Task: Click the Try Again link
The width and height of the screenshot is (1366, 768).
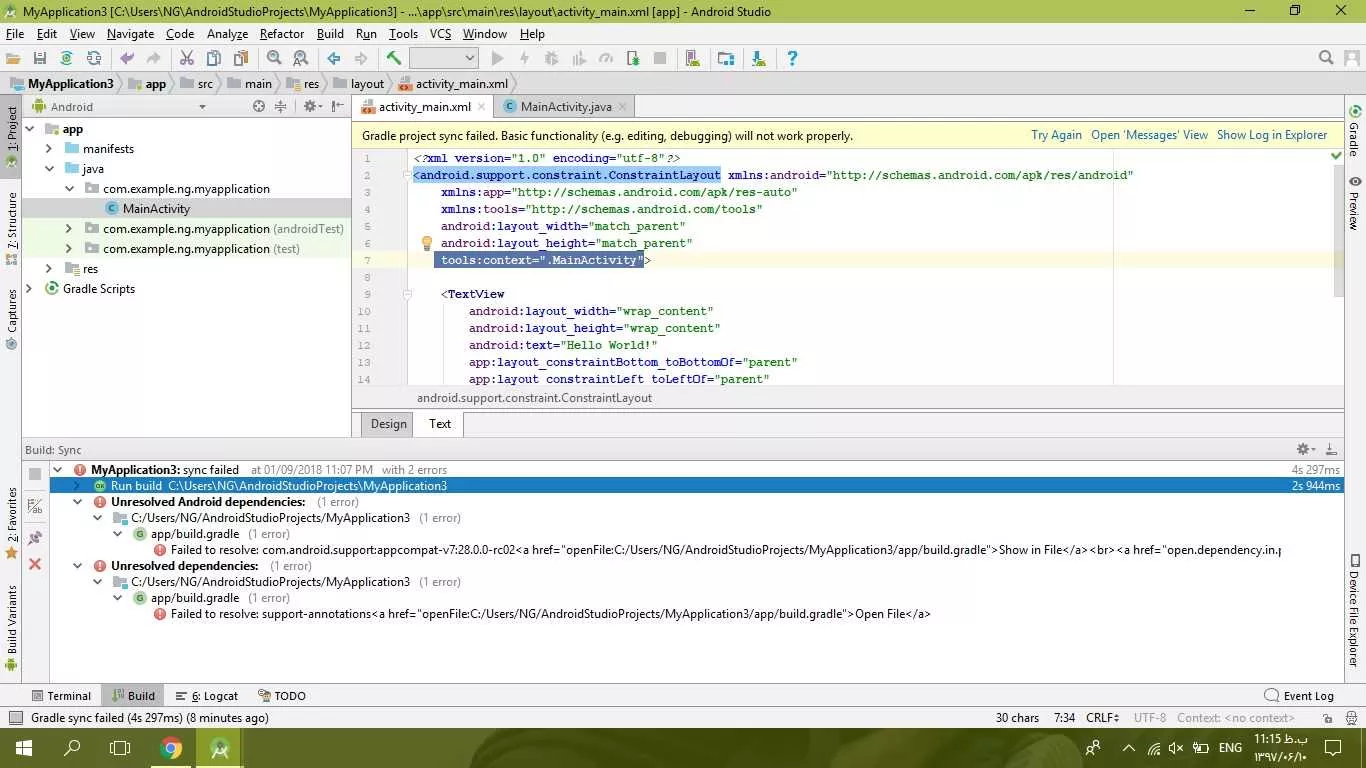Action: point(1056,135)
